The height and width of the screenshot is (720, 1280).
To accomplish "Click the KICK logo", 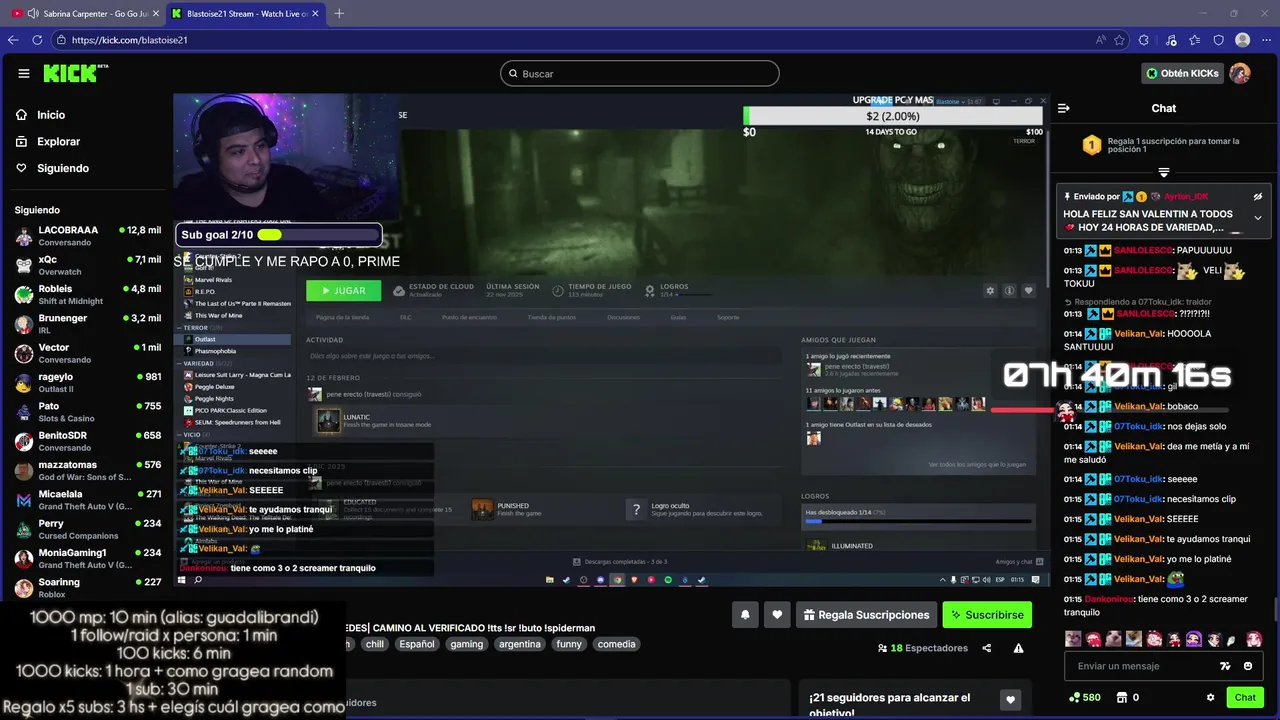I will tap(75, 73).
